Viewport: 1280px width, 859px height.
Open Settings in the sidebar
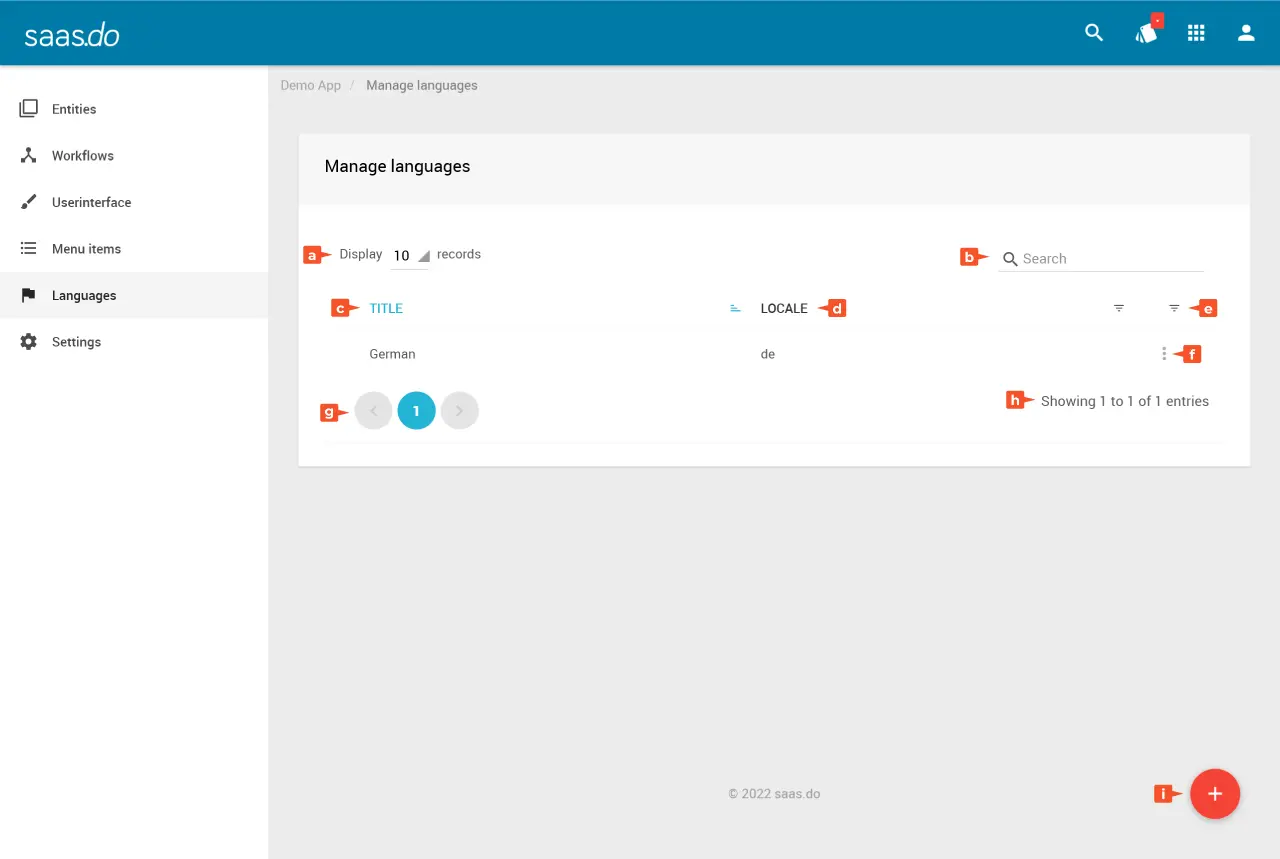click(76, 342)
